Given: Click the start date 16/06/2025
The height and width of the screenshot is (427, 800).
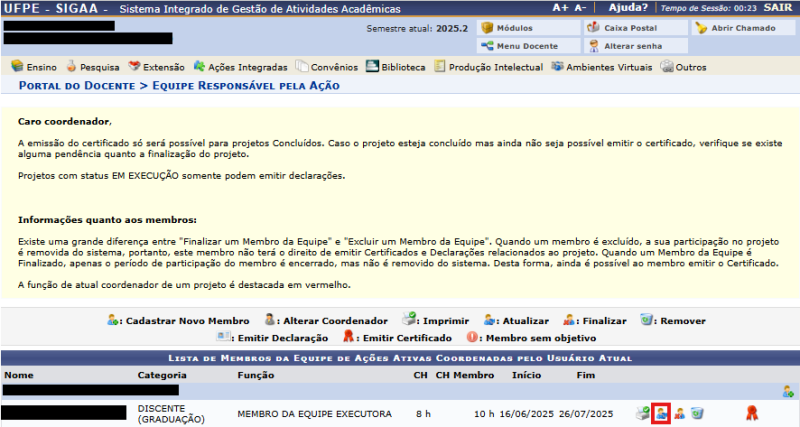Looking at the screenshot, I should 527,414.
